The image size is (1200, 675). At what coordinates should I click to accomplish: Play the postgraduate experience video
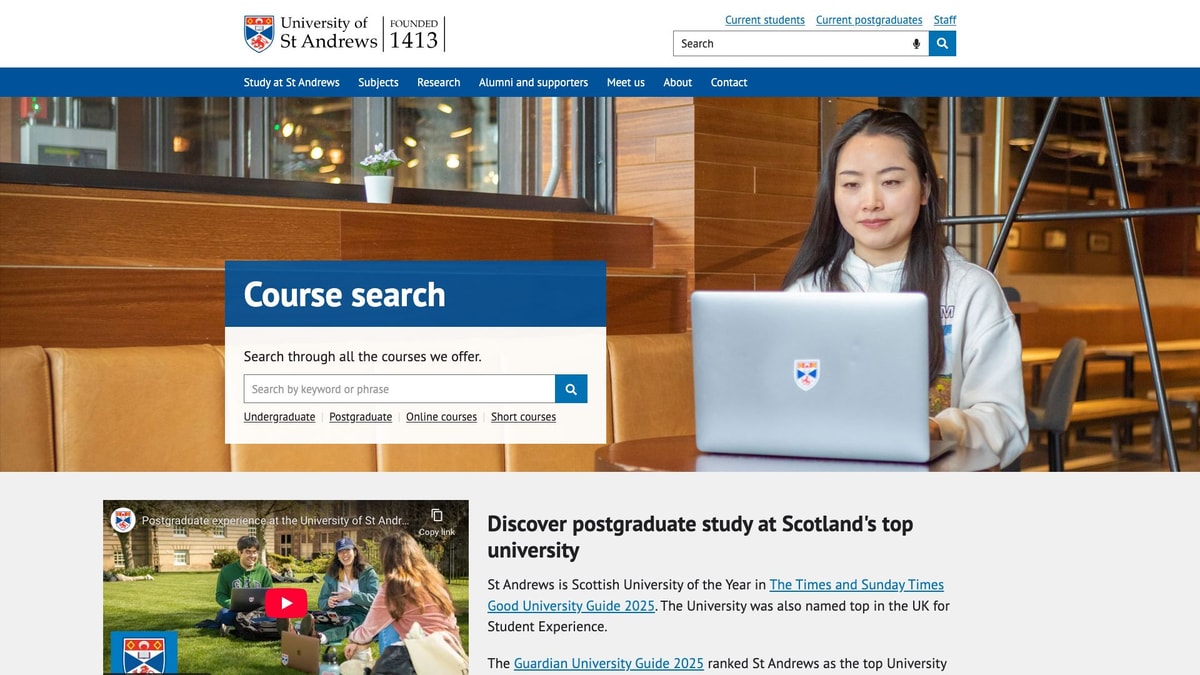click(285, 602)
